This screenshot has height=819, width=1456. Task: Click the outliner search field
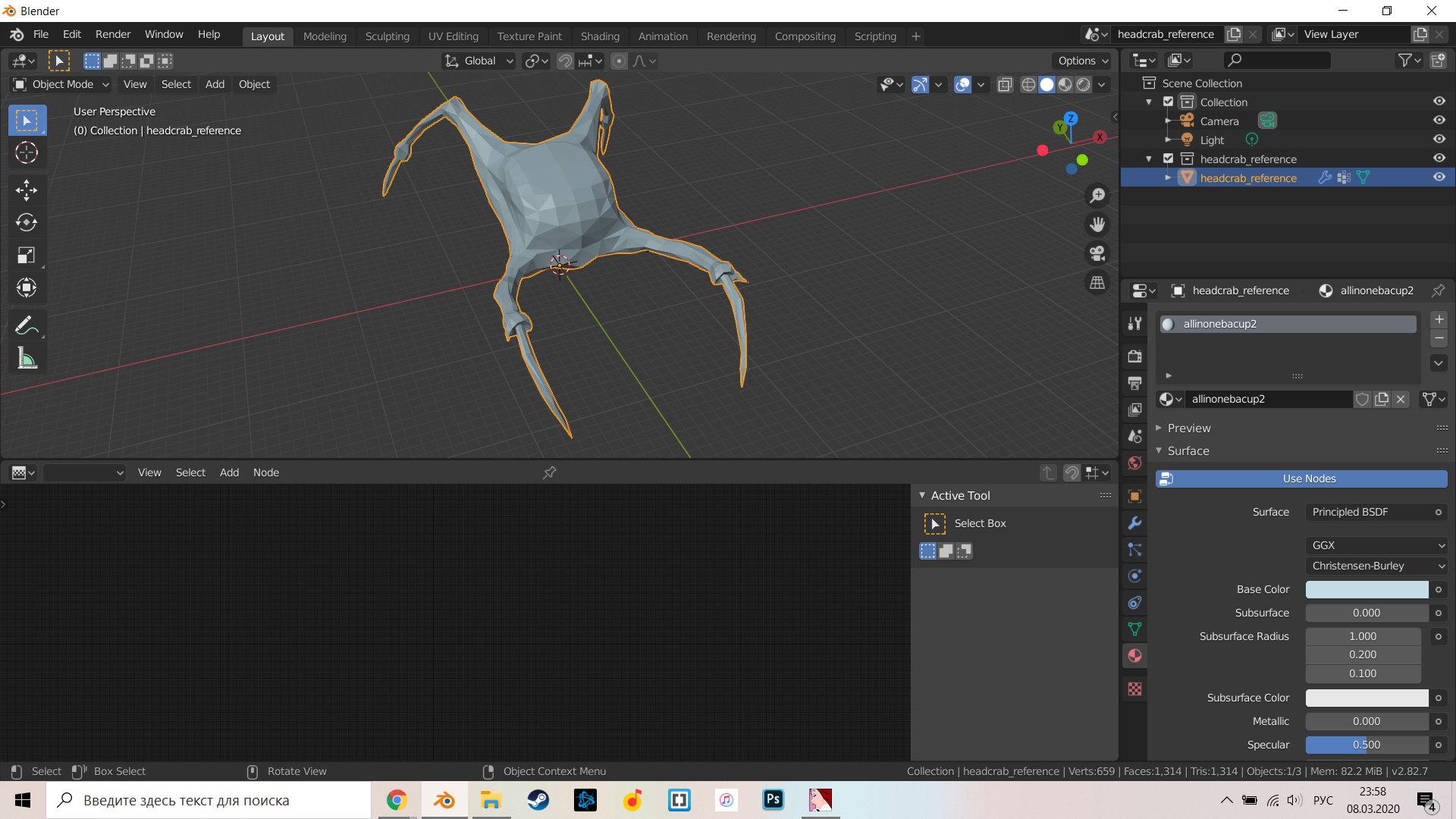point(1277,60)
